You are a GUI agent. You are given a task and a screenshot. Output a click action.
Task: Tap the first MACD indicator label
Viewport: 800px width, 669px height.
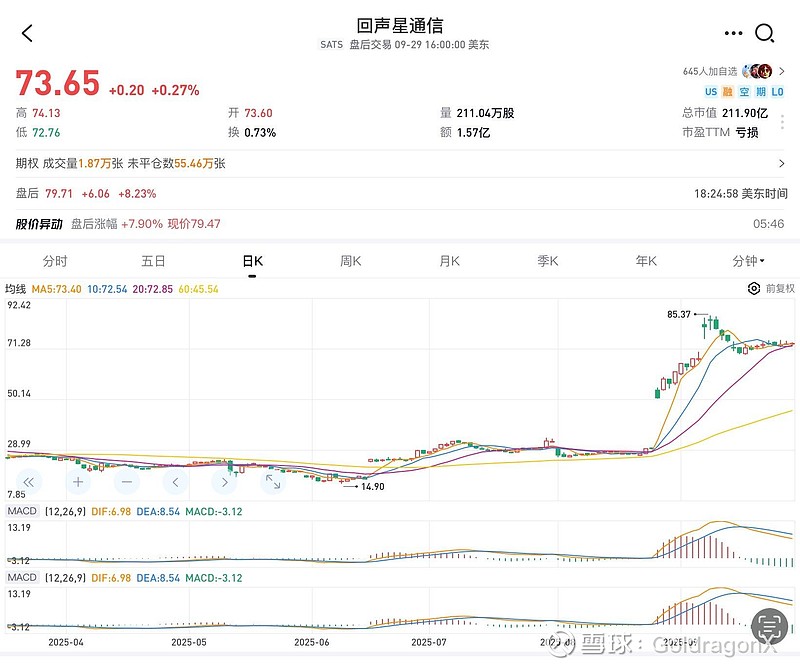tap(20, 512)
